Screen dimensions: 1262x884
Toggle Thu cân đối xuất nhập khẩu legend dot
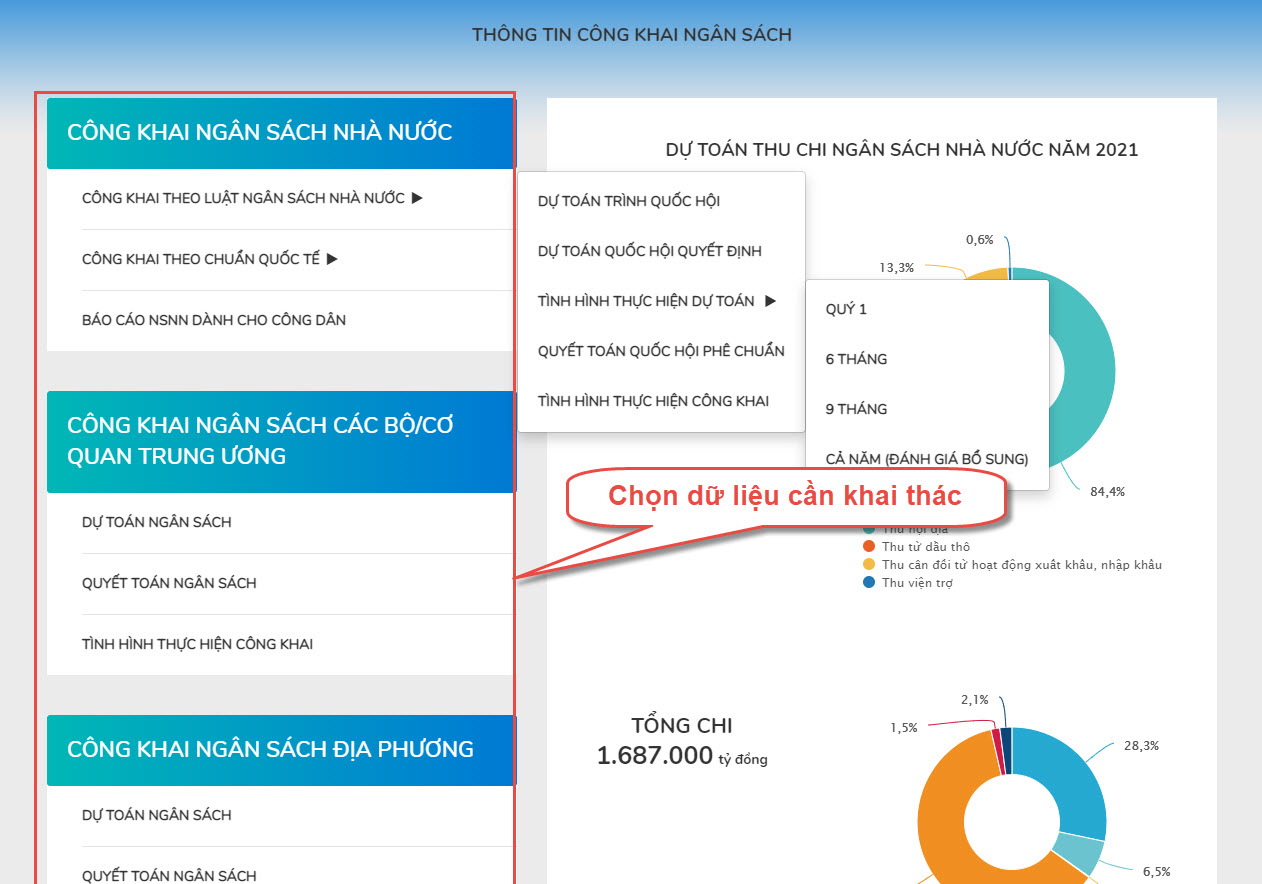[868, 565]
